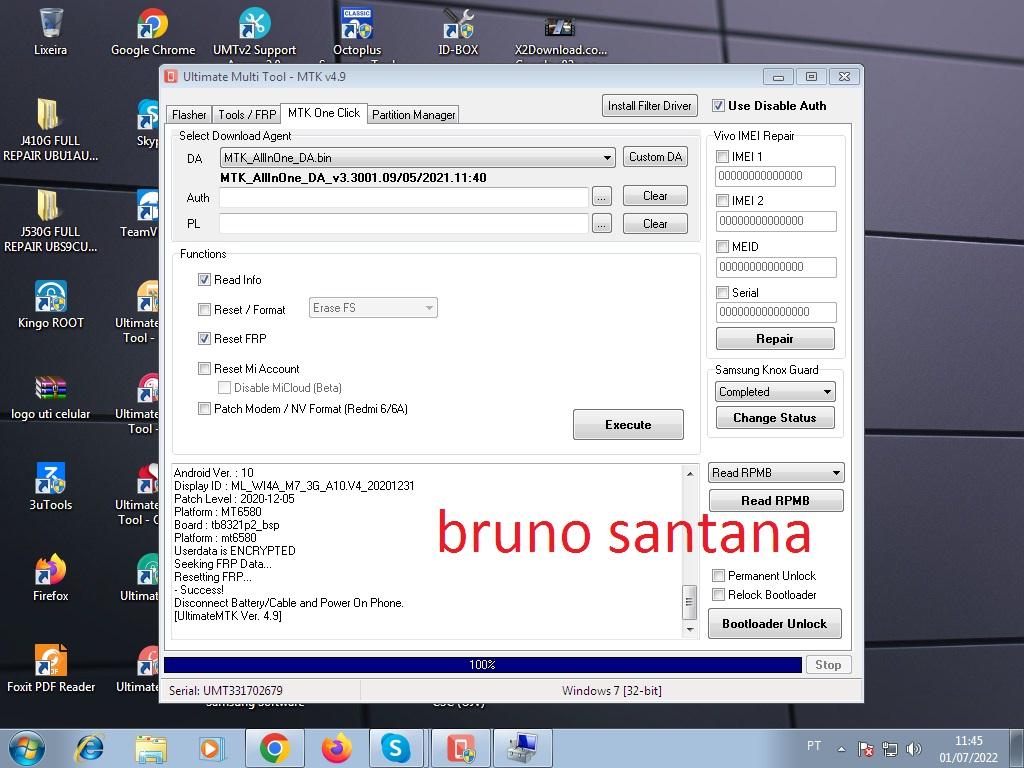The image size is (1024, 768).
Task: Click the Change Status button
Action: coord(775,418)
